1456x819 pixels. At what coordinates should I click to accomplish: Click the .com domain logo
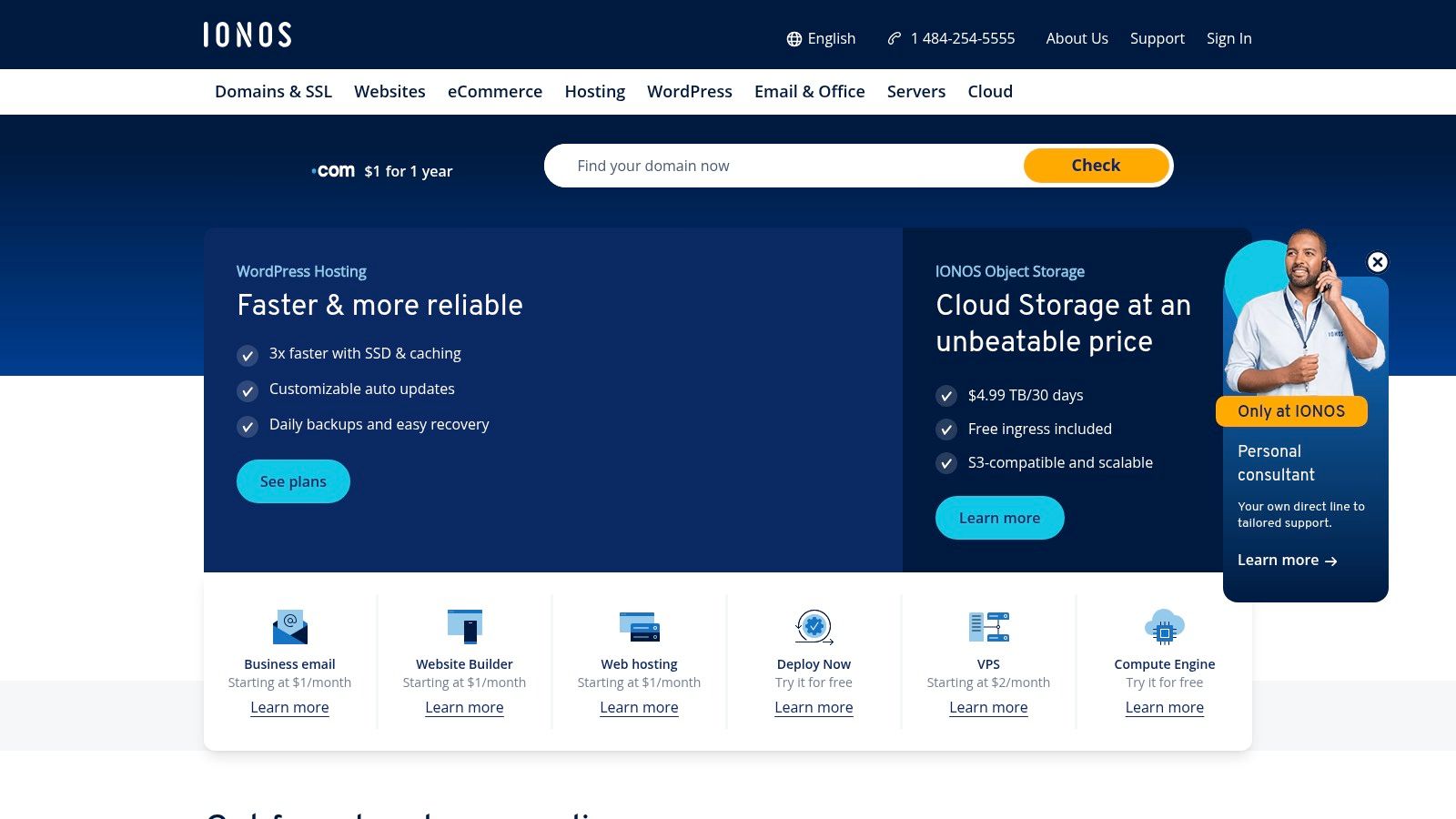point(333,170)
